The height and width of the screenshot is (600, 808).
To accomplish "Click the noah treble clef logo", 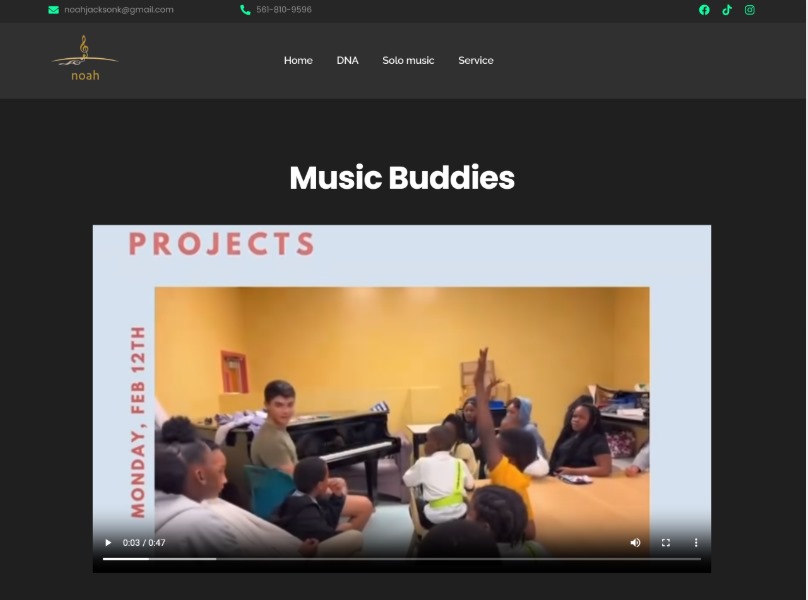I will click(85, 58).
